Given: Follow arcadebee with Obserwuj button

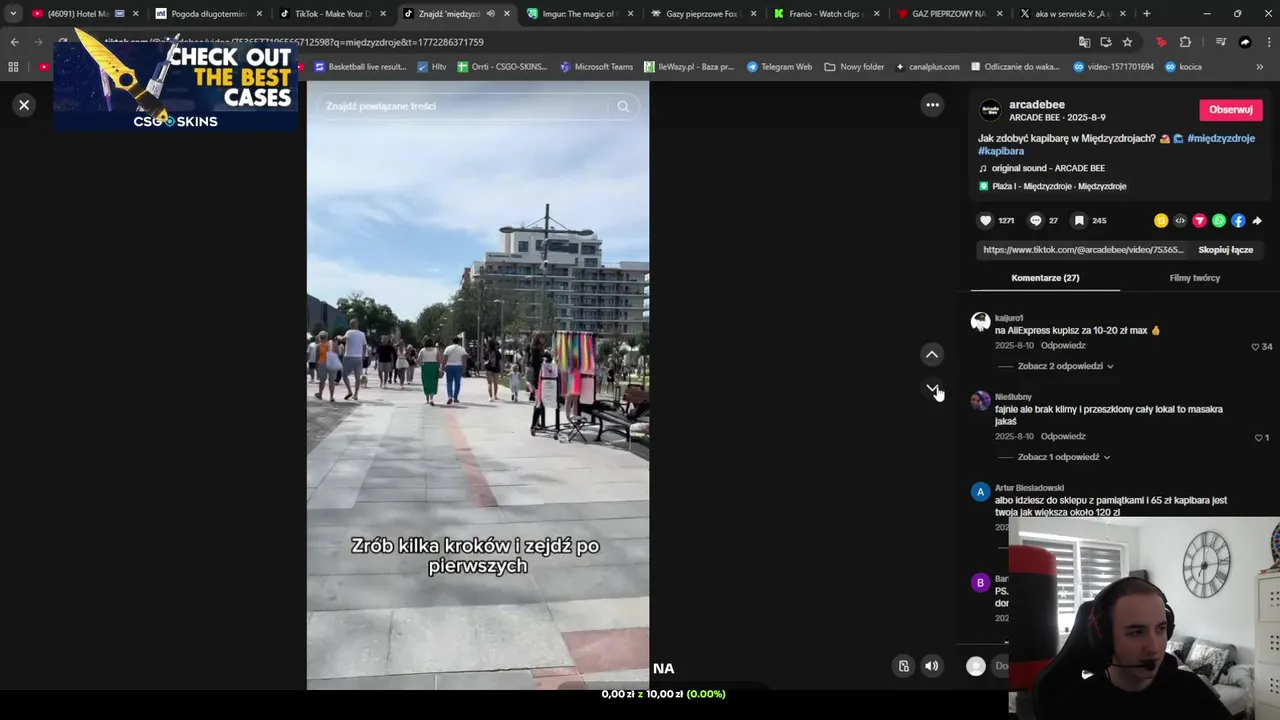Looking at the screenshot, I should point(1230,110).
